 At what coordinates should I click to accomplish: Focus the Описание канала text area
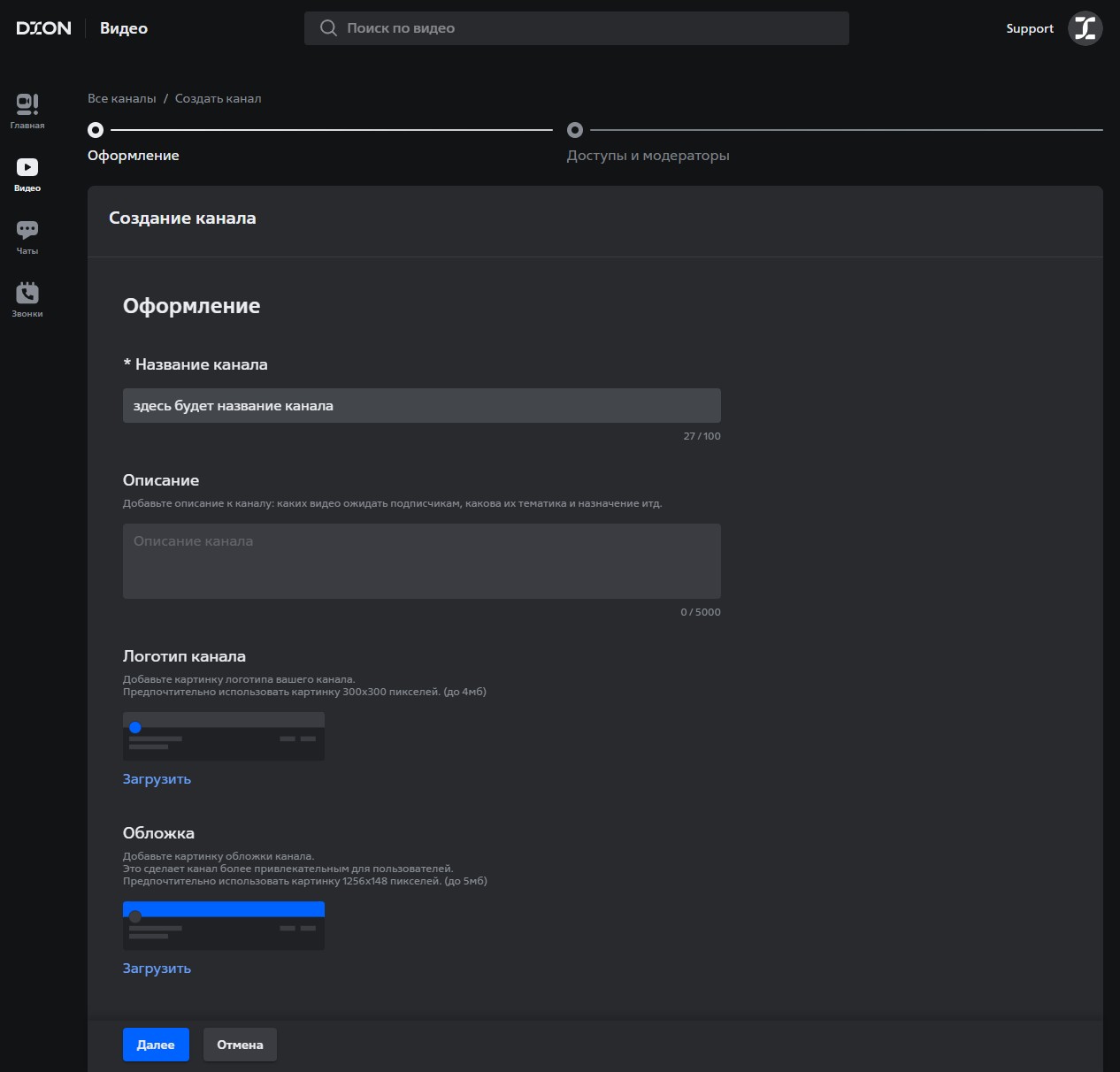pyautogui.click(x=421, y=561)
